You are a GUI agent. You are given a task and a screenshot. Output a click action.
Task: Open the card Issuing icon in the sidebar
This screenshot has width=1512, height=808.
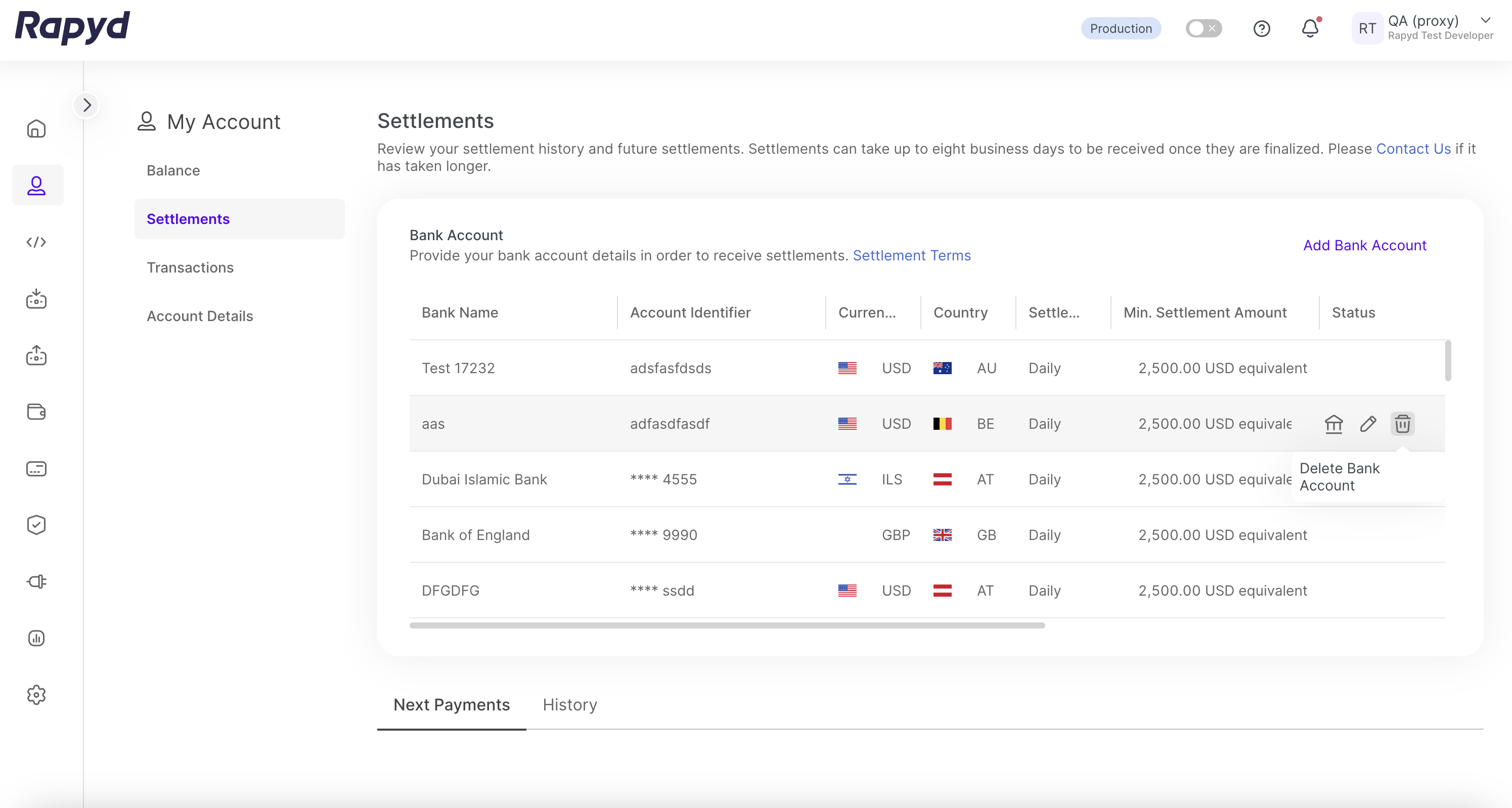tap(36, 468)
